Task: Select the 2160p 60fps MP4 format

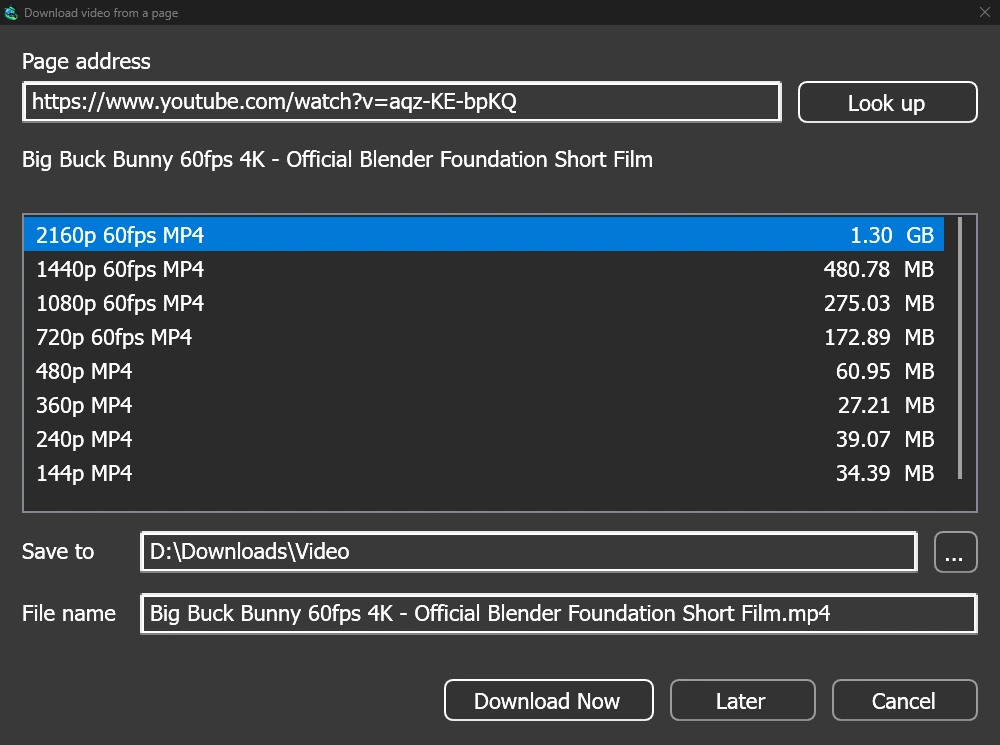Action: 483,235
